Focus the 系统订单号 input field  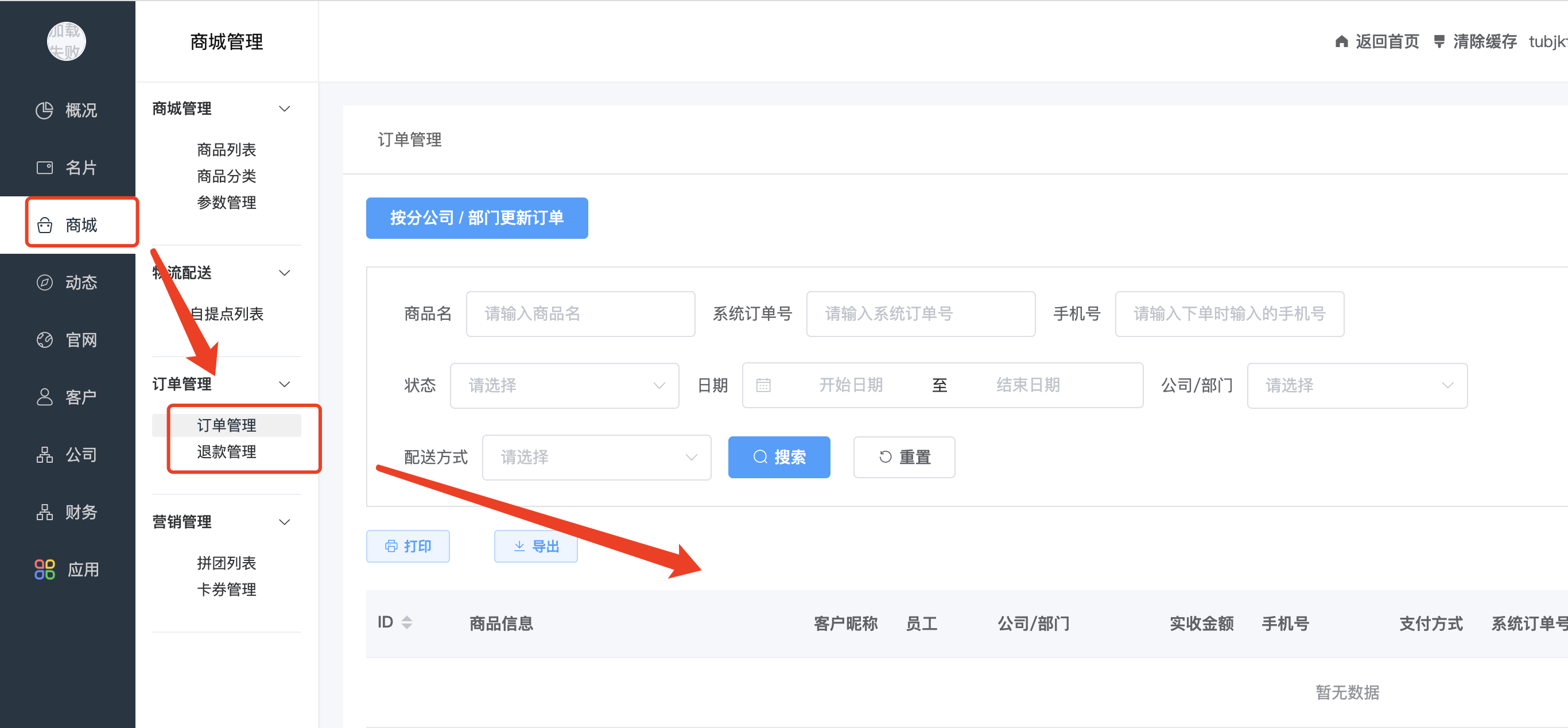pyautogui.click(x=921, y=314)
